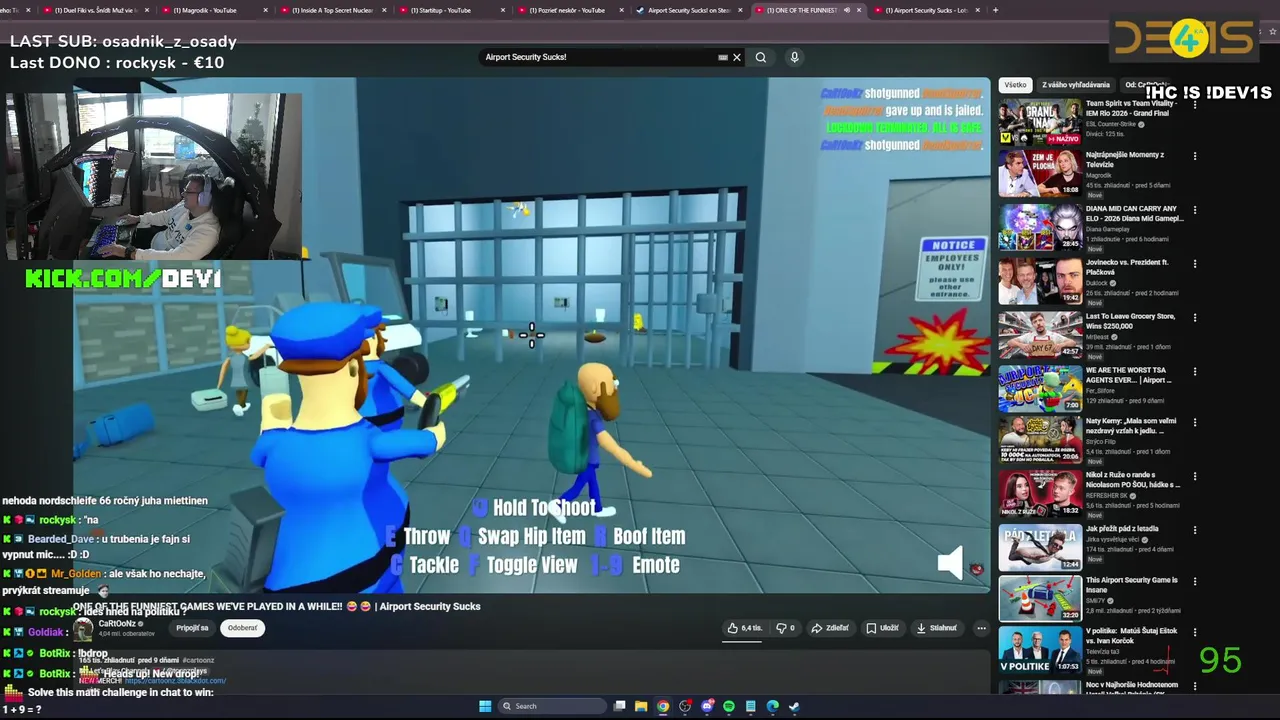Open CaRtOoNz channel avatar

click(x=84, y=628)
